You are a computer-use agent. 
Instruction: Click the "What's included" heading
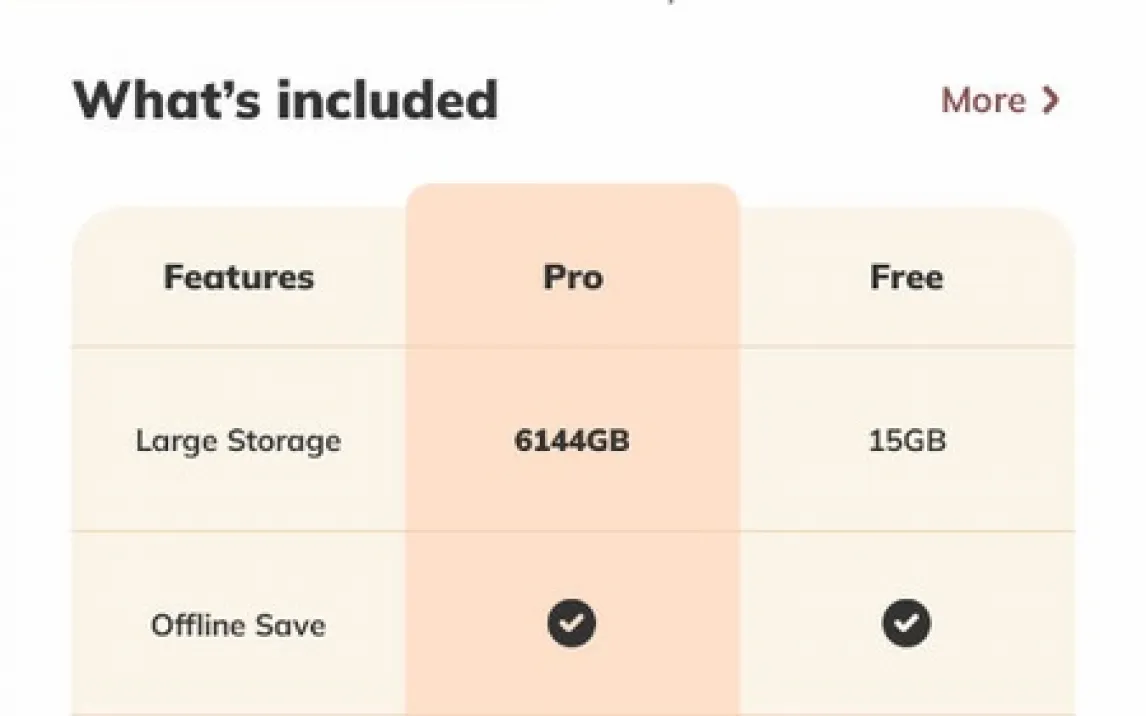click(285, 100)
